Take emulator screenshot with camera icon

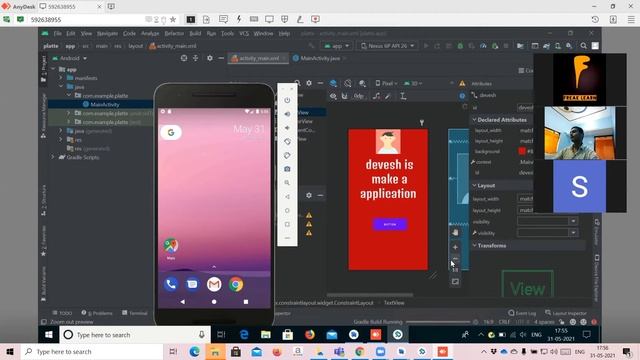point(287,169)
